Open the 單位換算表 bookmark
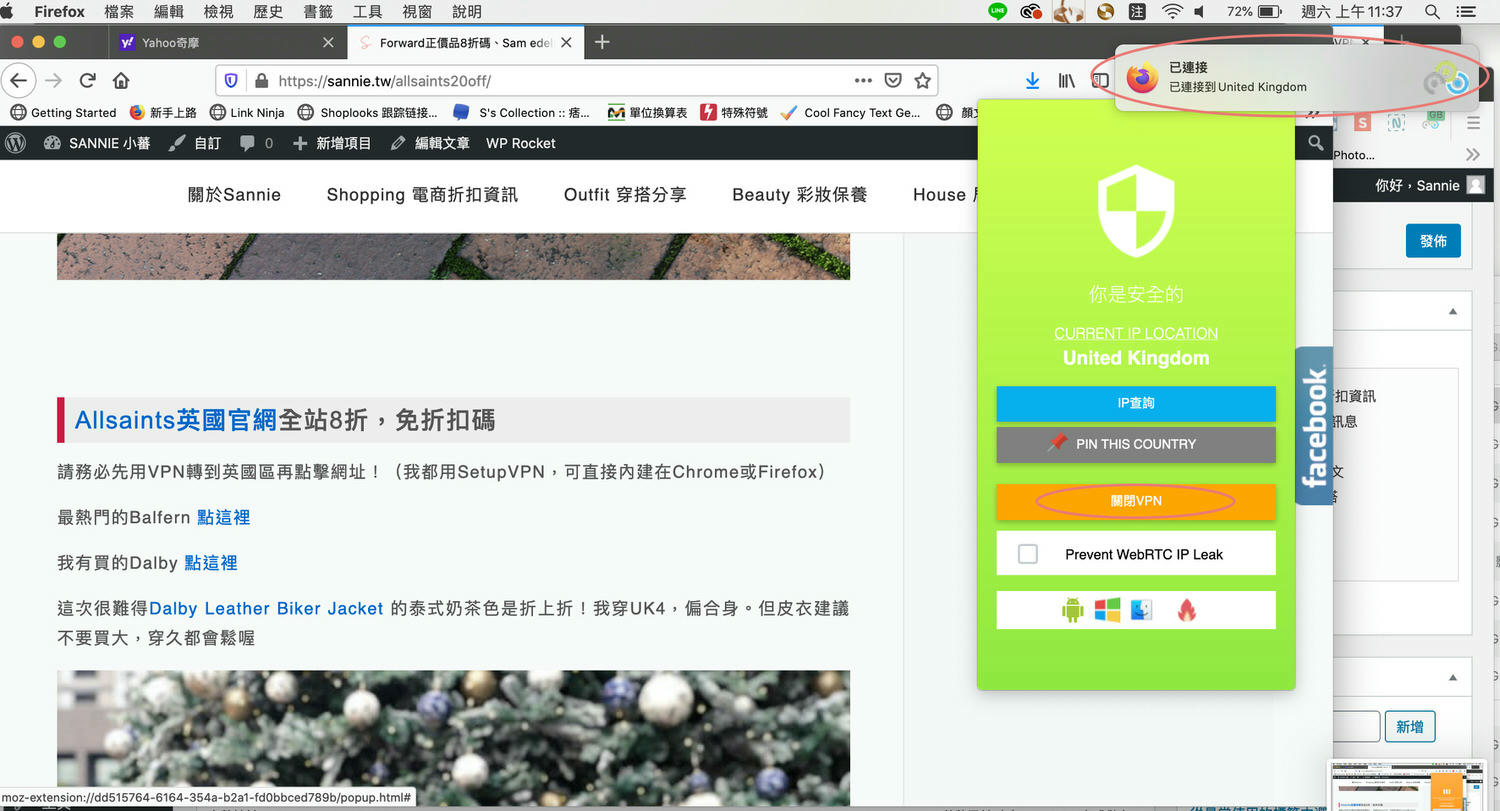 tap(648, 112)
